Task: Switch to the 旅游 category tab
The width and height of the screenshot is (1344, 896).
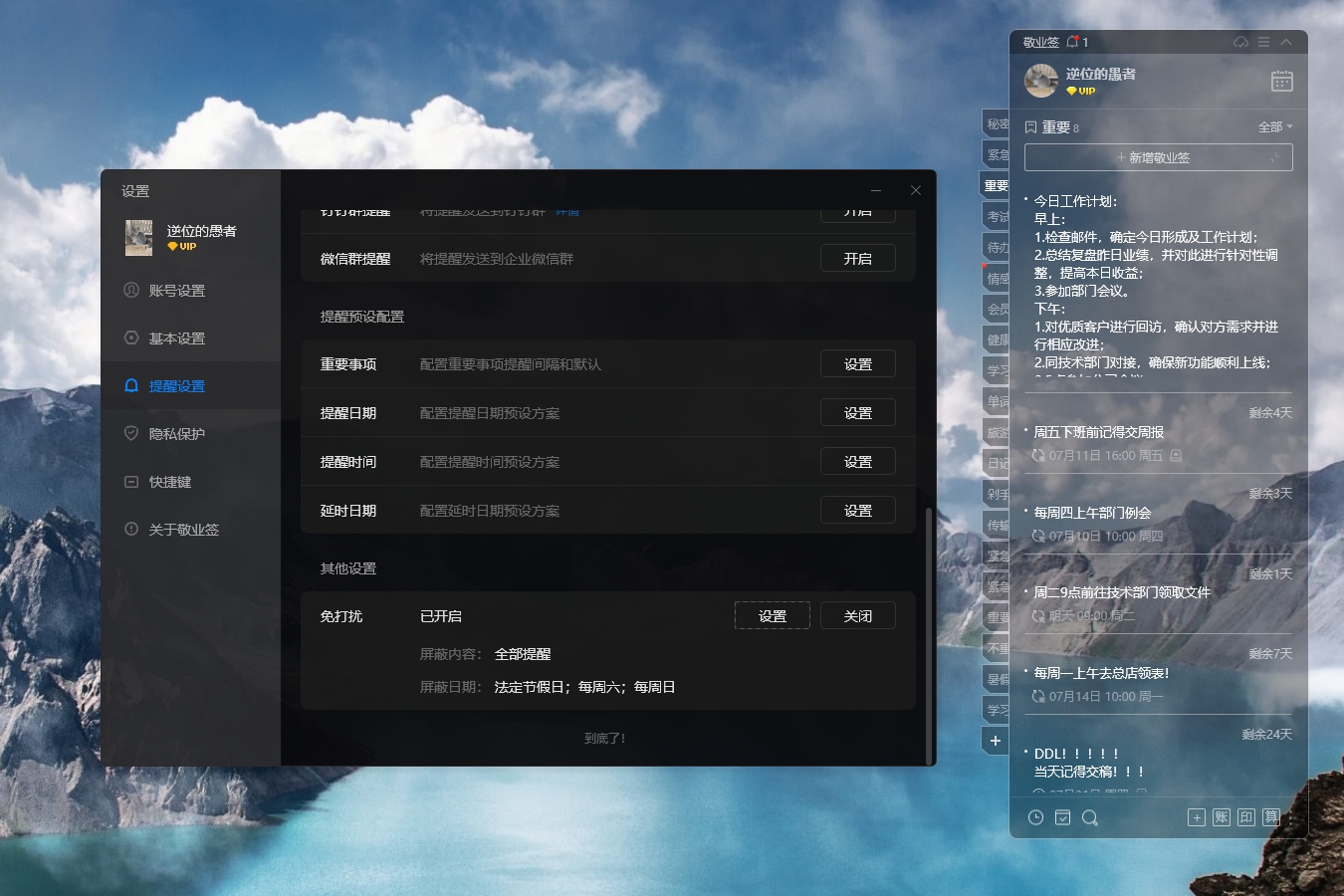Action: [x=997, y=432]
